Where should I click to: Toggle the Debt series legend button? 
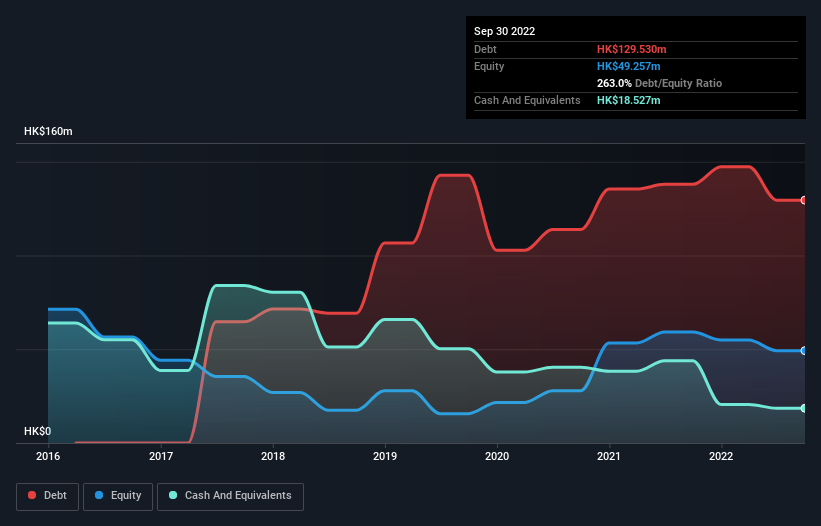(48, 496)
